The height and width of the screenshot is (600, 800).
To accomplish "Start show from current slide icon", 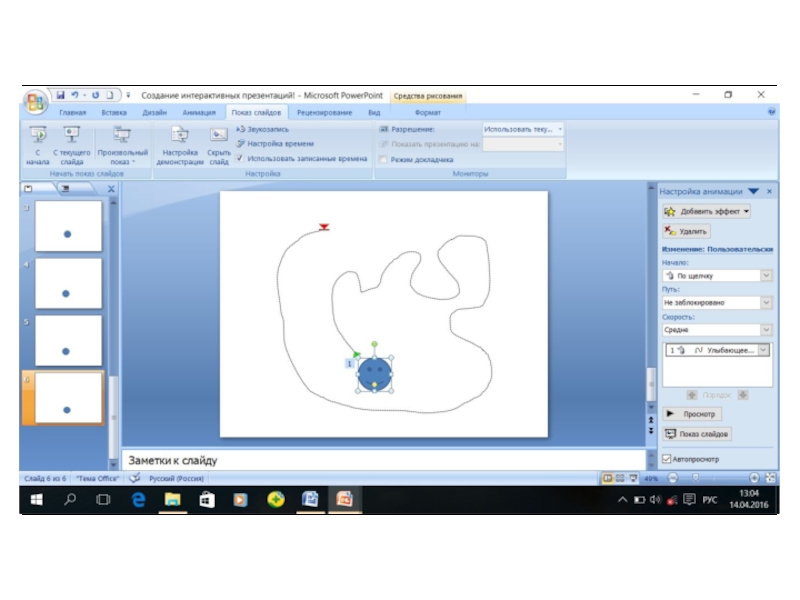I will click(x=71, y=136).
